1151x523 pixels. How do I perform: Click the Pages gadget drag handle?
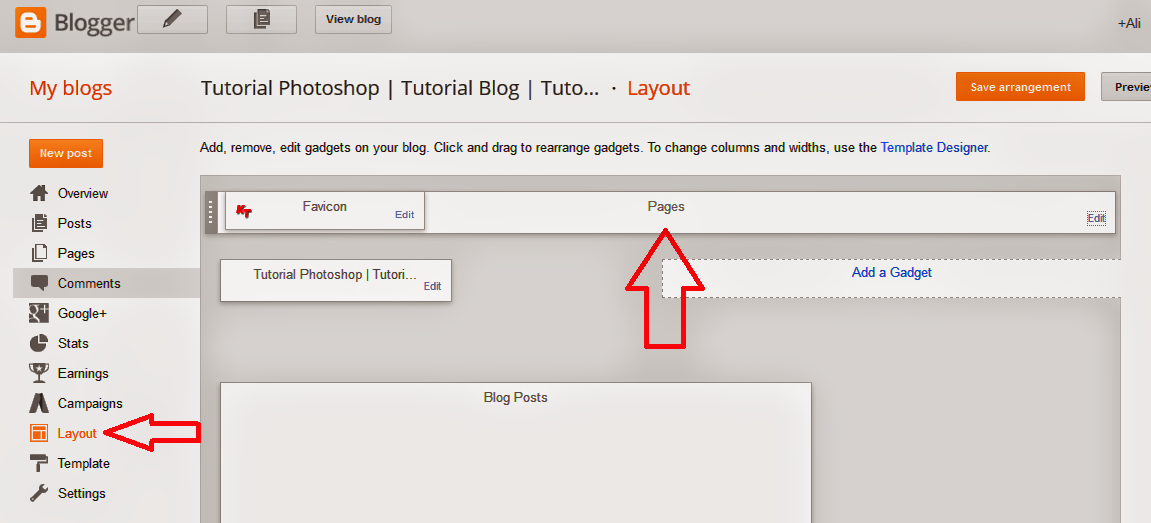click(211, 213)
